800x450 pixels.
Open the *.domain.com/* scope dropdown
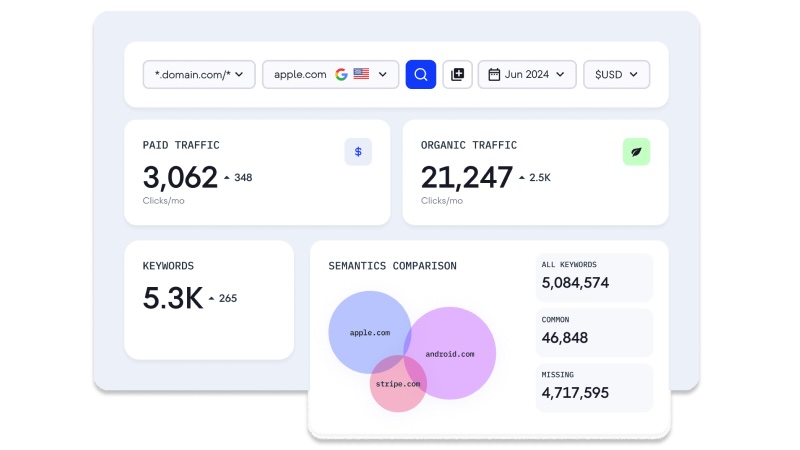(199, 74)
